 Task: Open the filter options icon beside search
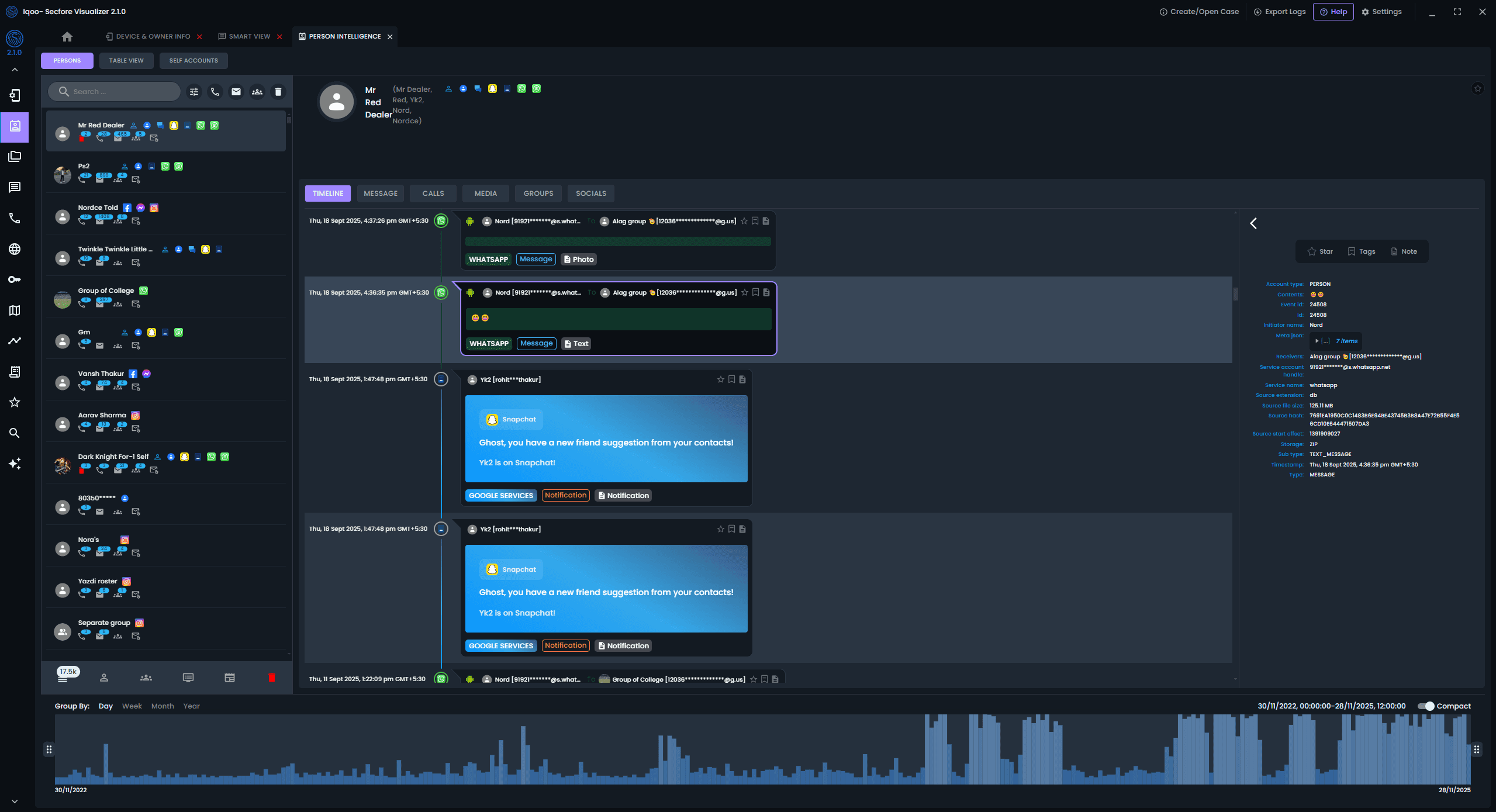[194, 92]
